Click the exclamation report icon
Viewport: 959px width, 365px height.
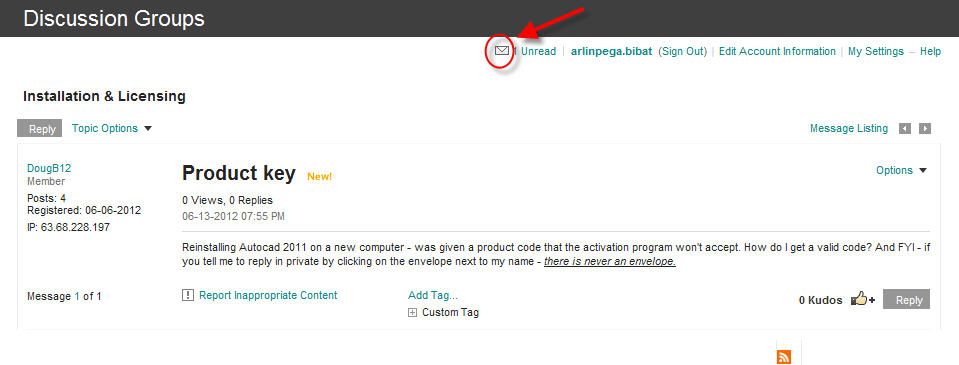[188, 295]
